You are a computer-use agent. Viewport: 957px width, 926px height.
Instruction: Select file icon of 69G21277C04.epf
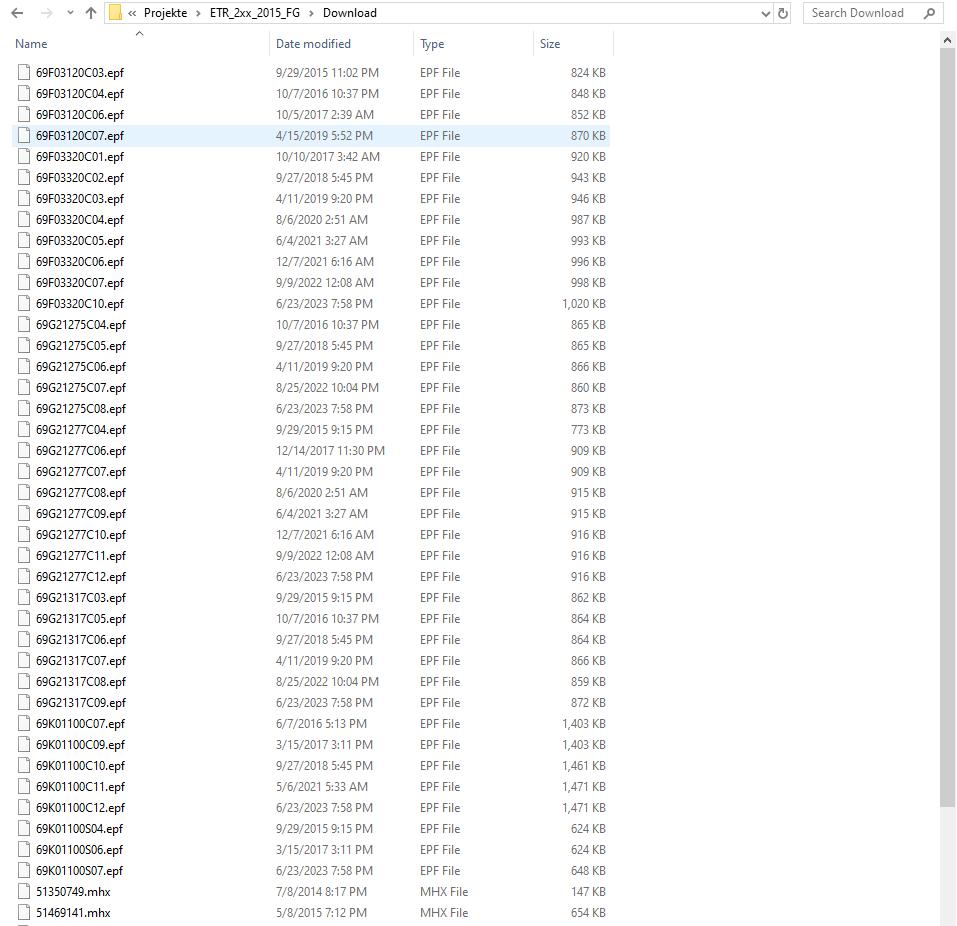[24, 430]
